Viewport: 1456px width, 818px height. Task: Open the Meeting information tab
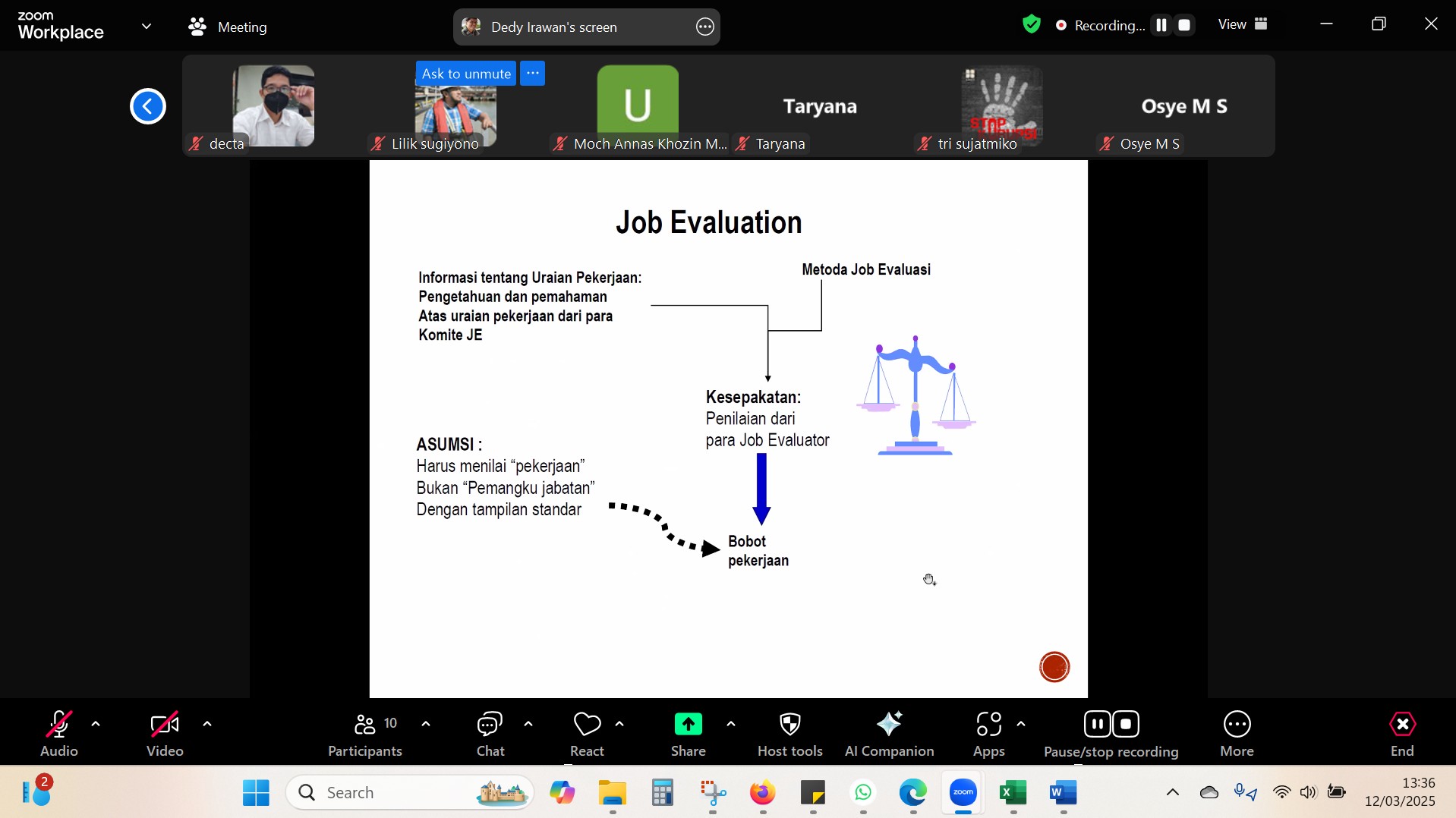pyautogui.click(x=228, y=27)
